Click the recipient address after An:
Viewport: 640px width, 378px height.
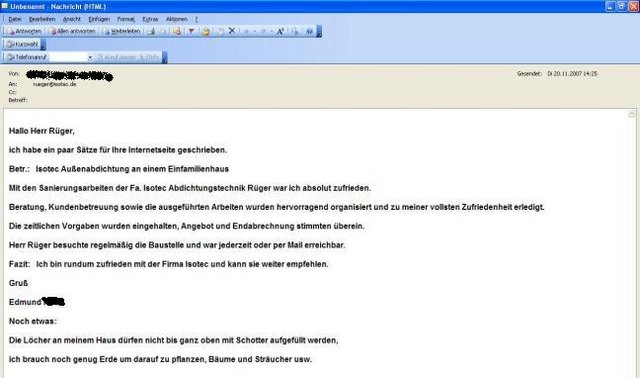coord(55,84)
